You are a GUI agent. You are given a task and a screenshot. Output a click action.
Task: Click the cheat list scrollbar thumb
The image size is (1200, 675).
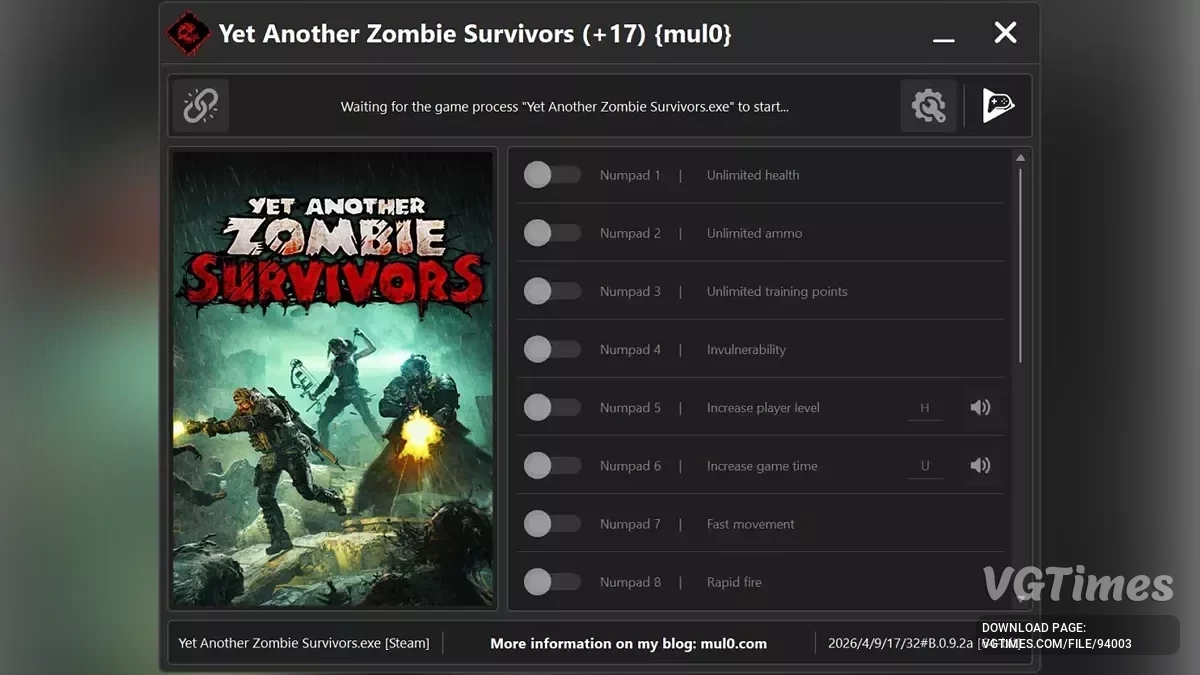click(x=1020, y=265)
